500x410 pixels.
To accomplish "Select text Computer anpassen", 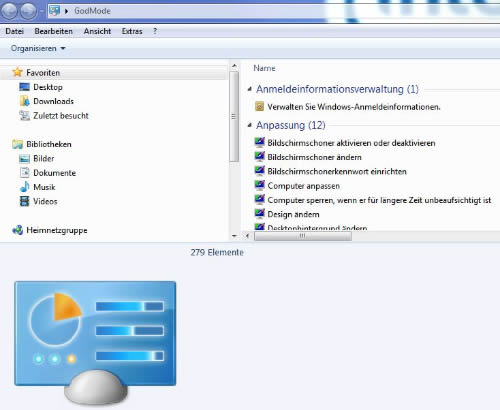I will 303,186.
